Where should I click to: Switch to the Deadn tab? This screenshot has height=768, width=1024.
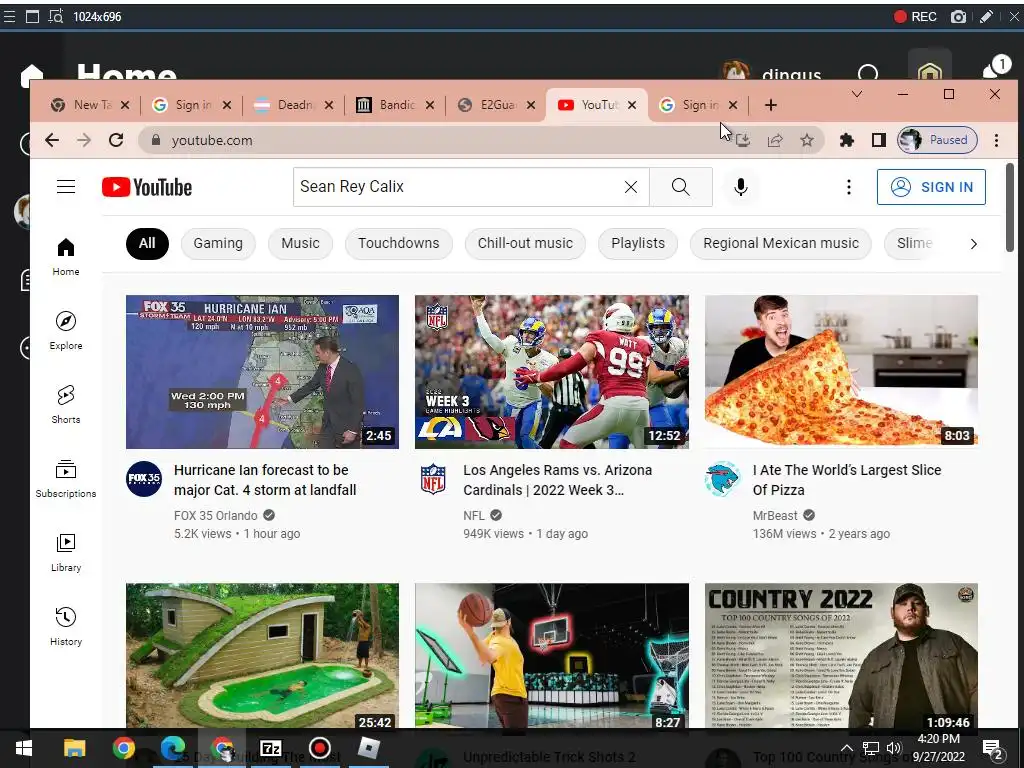(293, 105)
